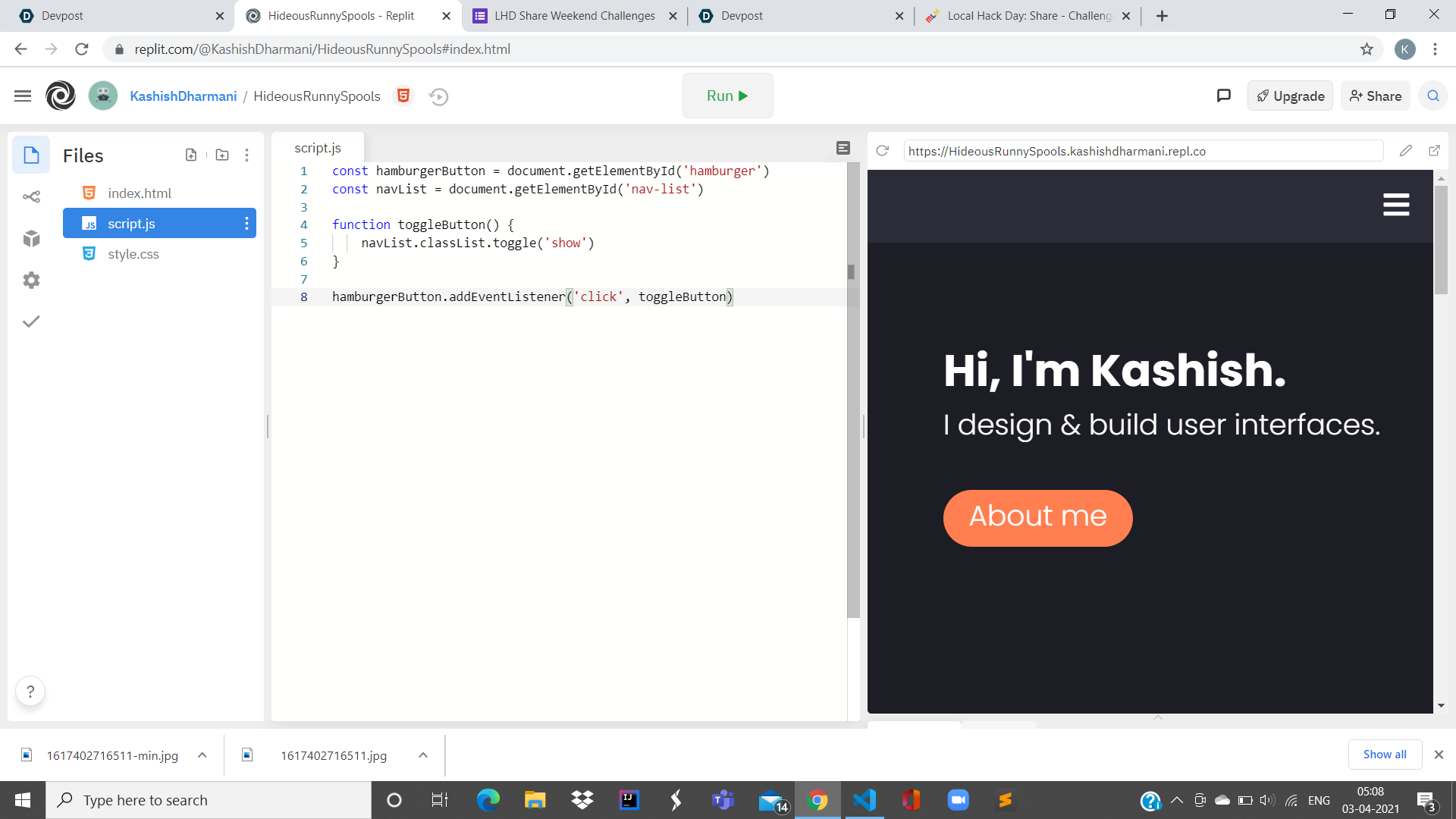Image resolution: width=1456 pixels, height=819 pixels.
Task: Open preview in new tab icon
Action: (1434, 151)
